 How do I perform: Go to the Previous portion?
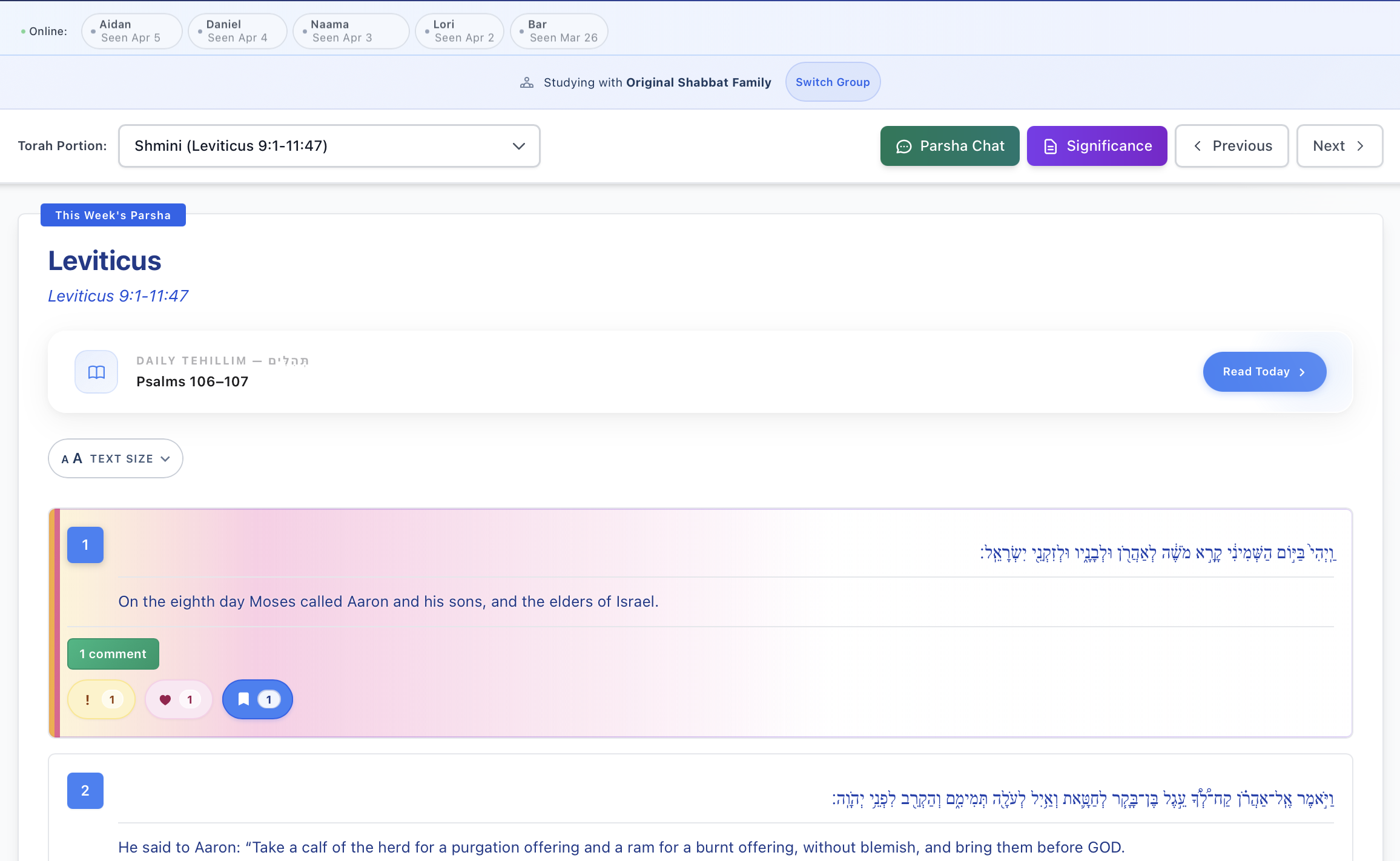point(1232,146)
